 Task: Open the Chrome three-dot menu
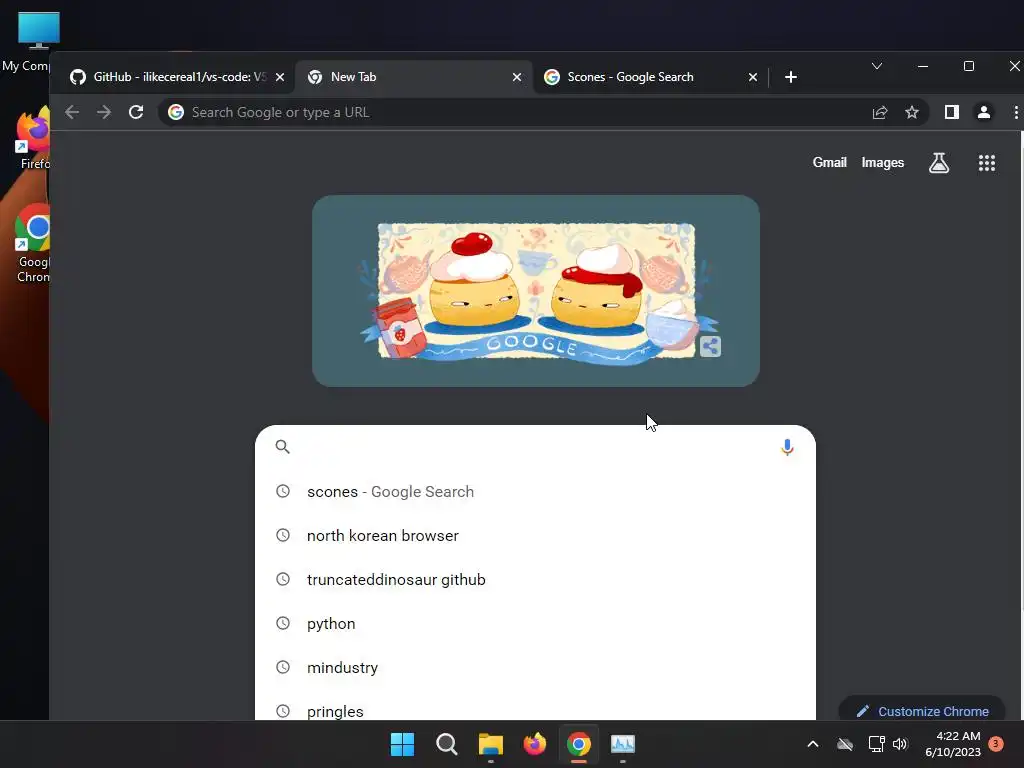coord(1016,112)
